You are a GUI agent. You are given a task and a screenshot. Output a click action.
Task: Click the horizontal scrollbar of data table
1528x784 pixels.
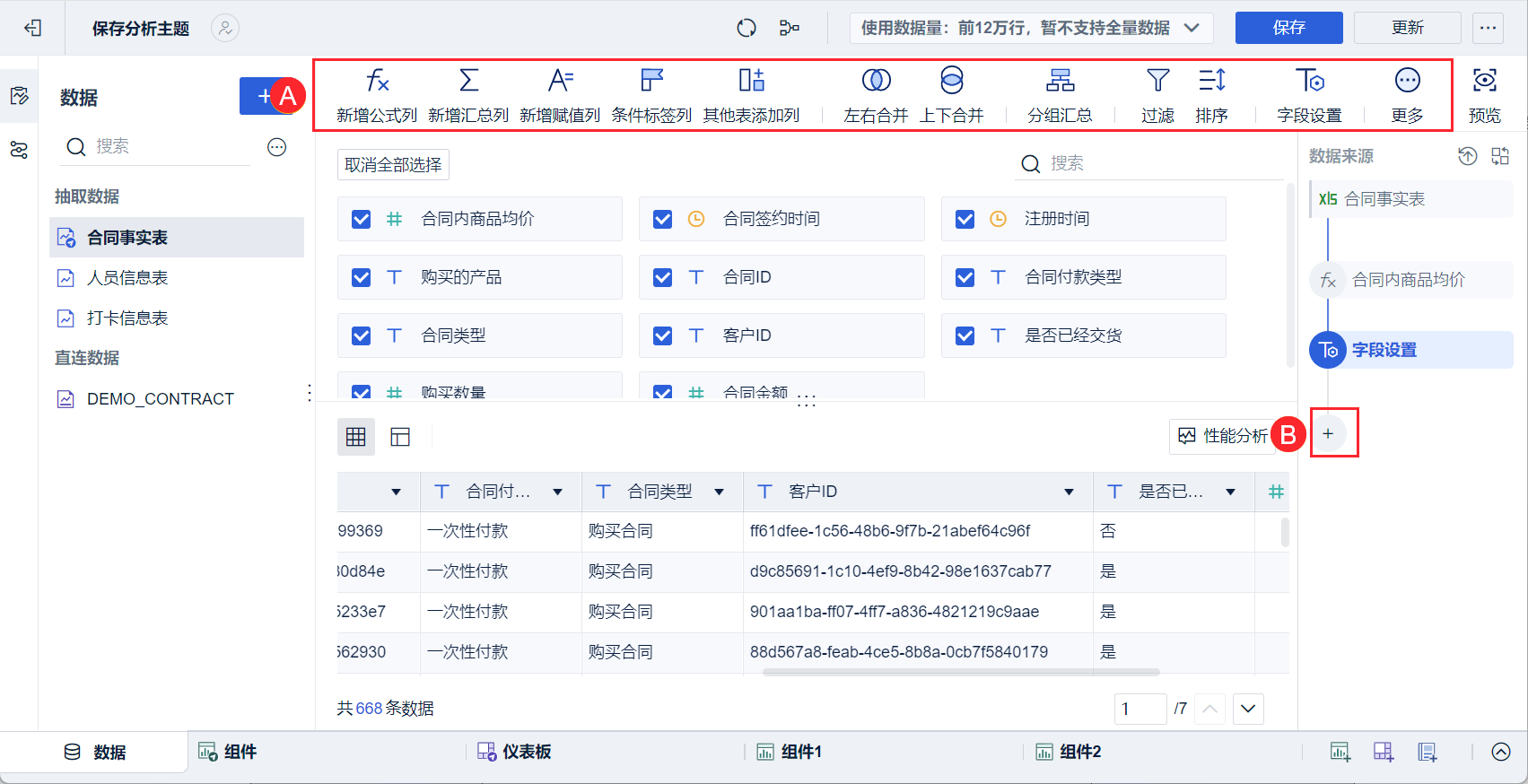pos(961,672)
